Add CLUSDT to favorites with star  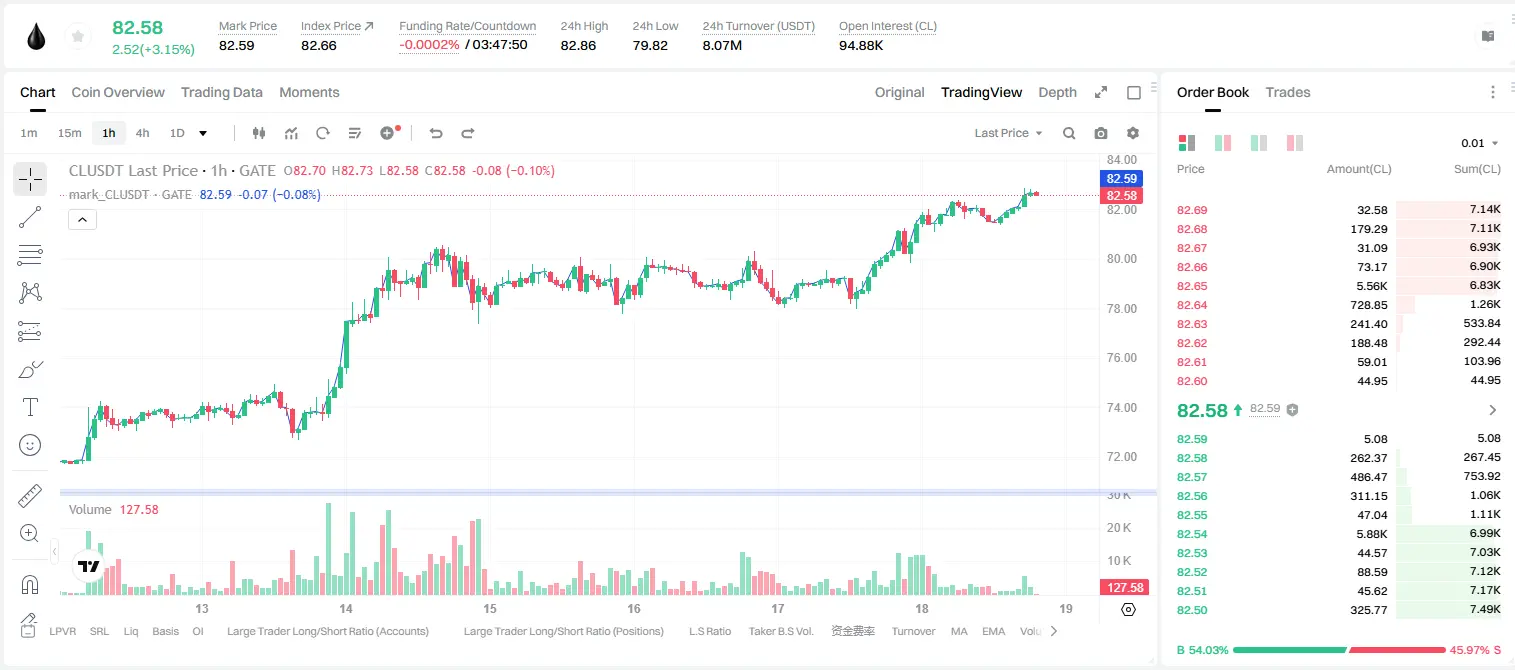[78, 36]
